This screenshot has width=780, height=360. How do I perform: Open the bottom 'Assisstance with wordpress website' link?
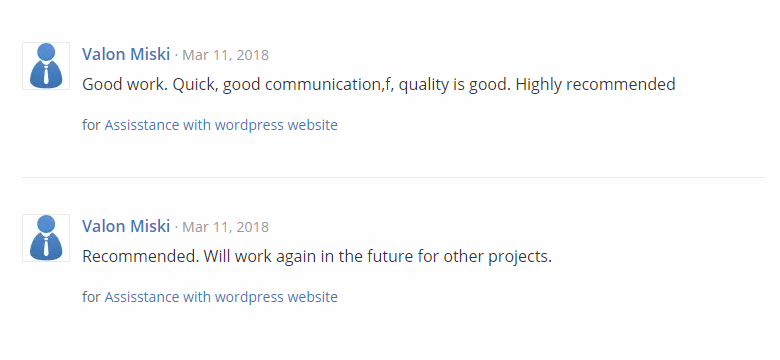pos(221,297)
